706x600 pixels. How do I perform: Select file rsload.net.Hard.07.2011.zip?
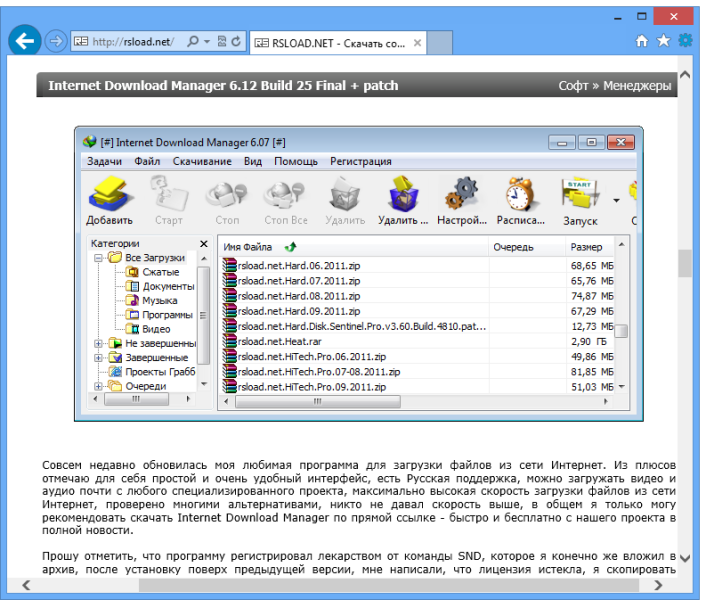pyautogui.click(x=418, y=281)
